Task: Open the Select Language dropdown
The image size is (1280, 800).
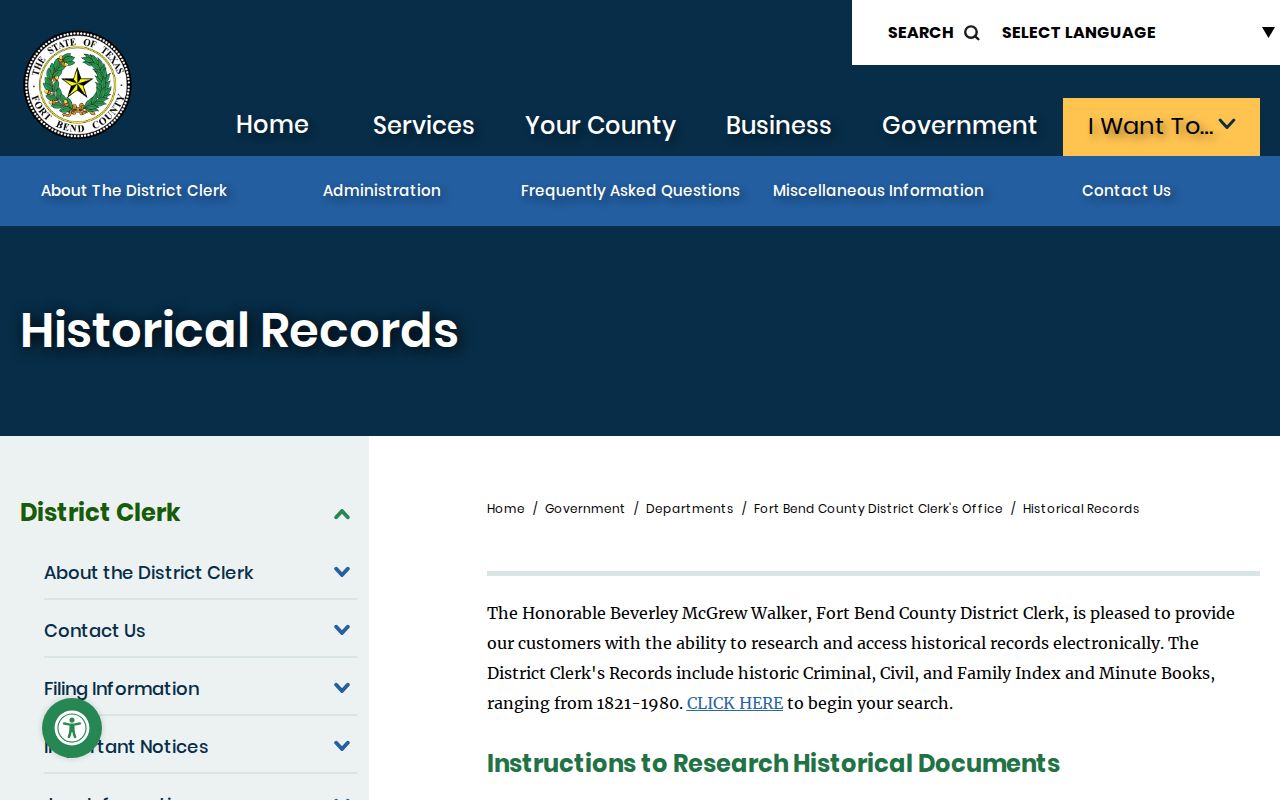Action: tap(1138, 32)
